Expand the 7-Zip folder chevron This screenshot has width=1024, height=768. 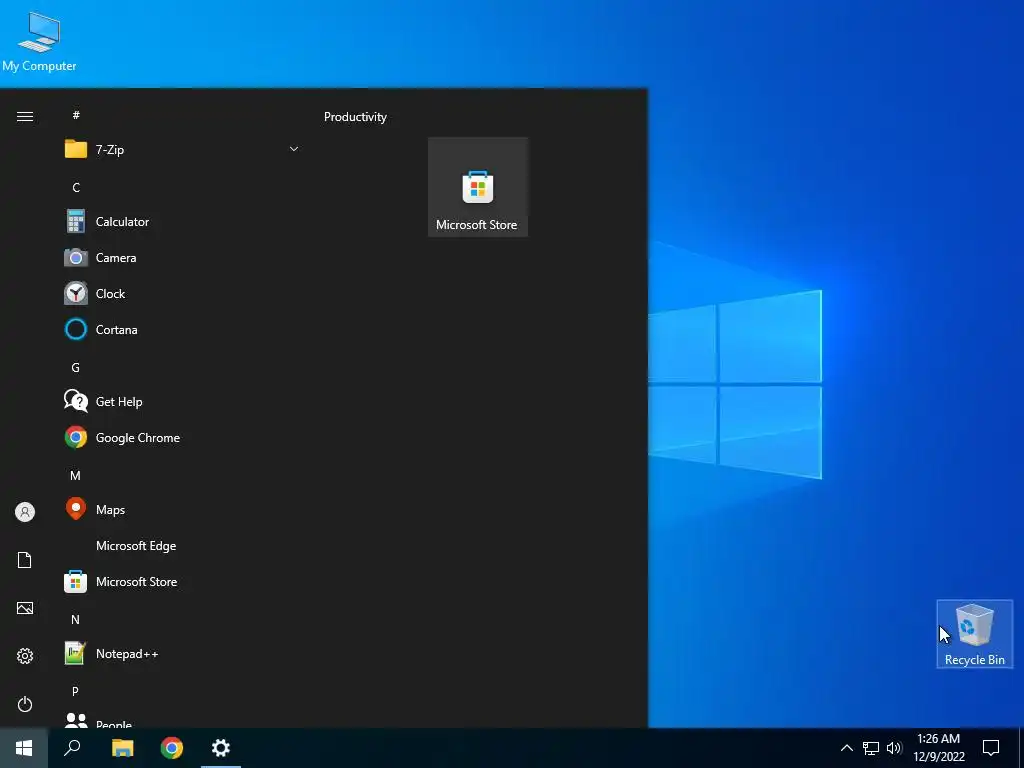coord(294,150)
